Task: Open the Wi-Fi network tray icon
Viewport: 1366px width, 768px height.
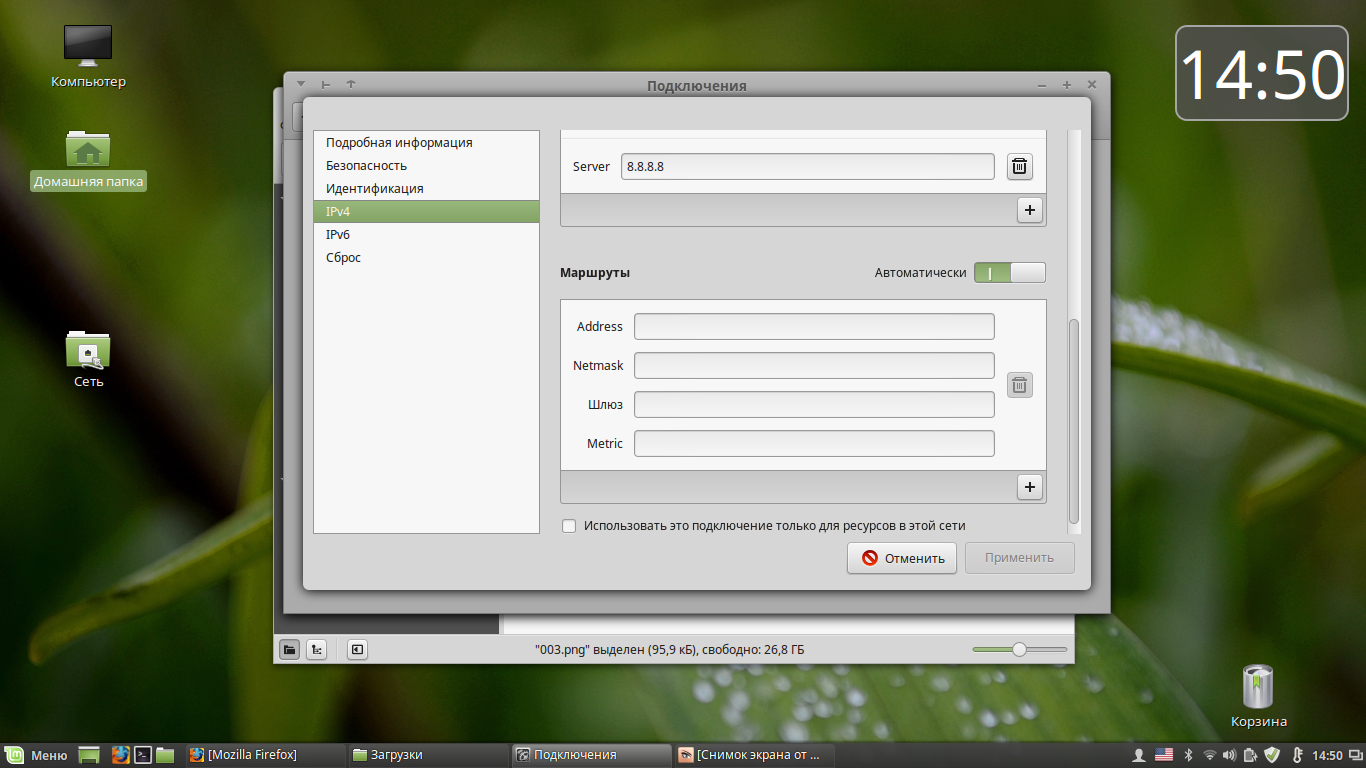Action: (1209, 755)
